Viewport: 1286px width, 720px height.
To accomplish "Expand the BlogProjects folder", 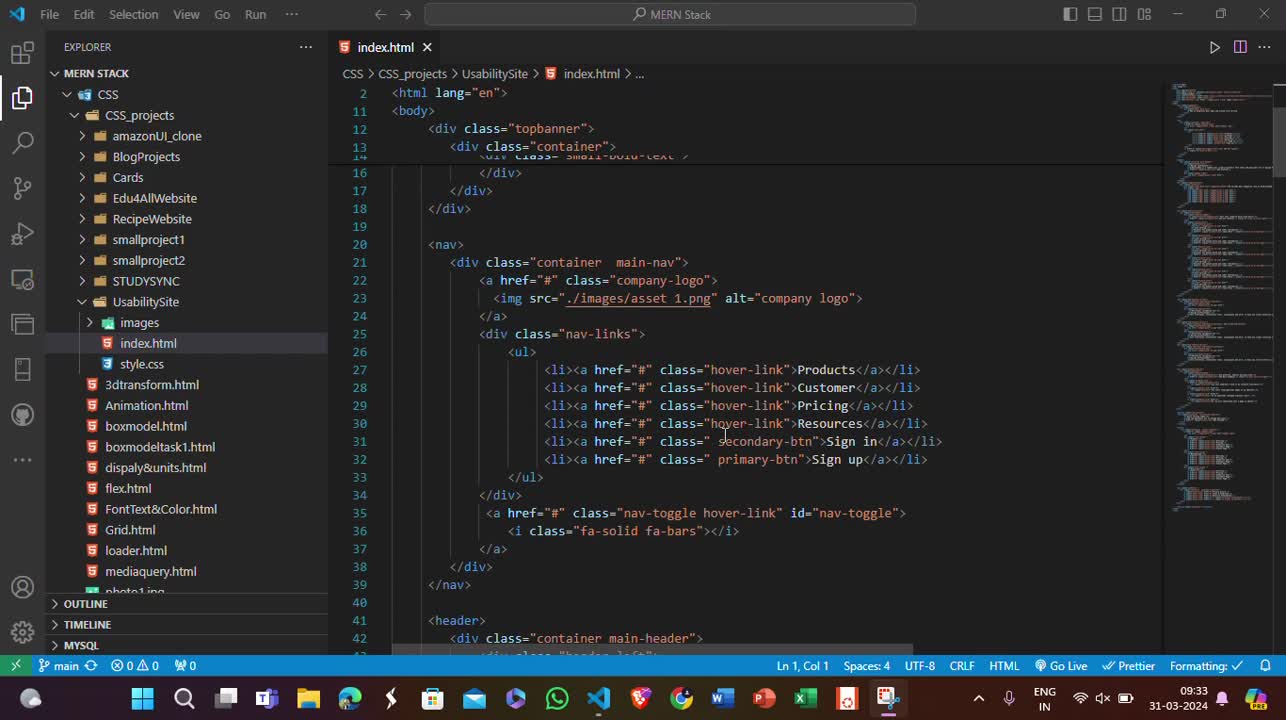I will tap(146, 157).
